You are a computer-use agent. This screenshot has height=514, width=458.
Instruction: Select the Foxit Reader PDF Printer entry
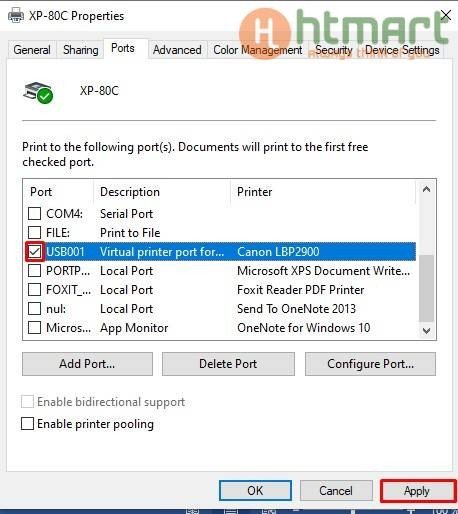tap(301, 290)
